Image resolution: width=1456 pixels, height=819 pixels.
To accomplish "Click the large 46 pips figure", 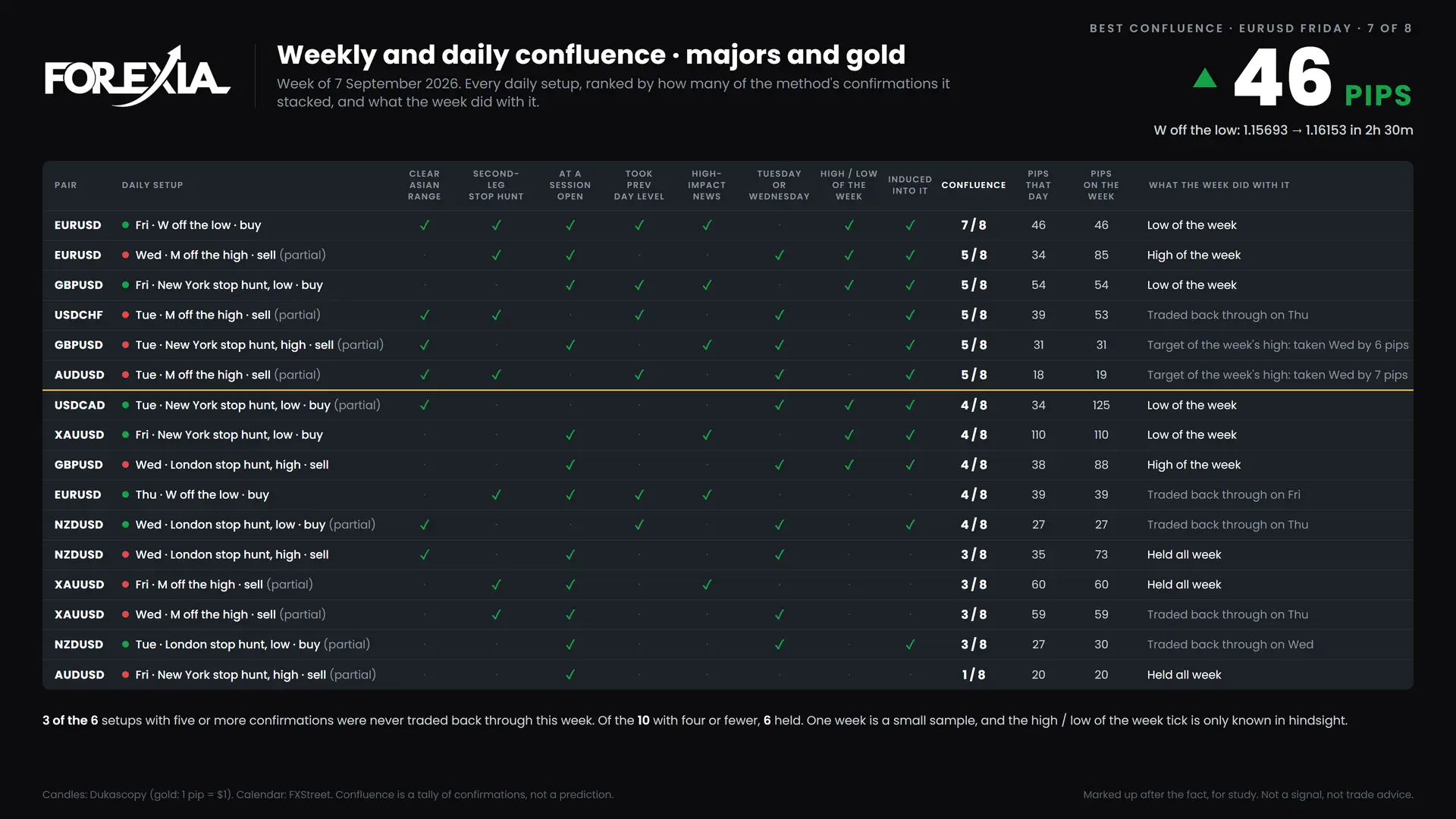I will point(1282,77).
